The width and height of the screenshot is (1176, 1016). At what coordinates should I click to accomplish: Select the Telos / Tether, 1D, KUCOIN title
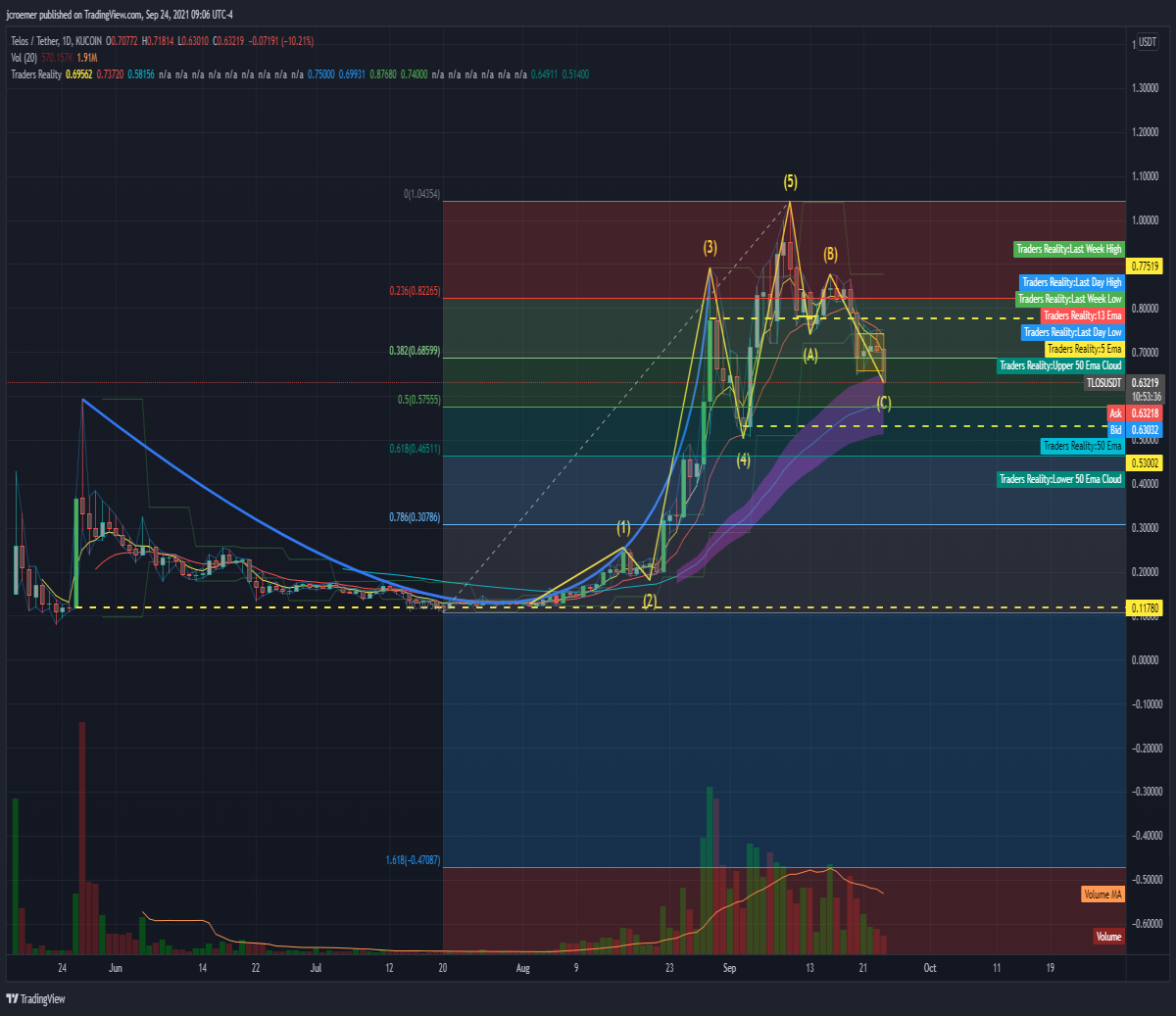pos(55,41)
